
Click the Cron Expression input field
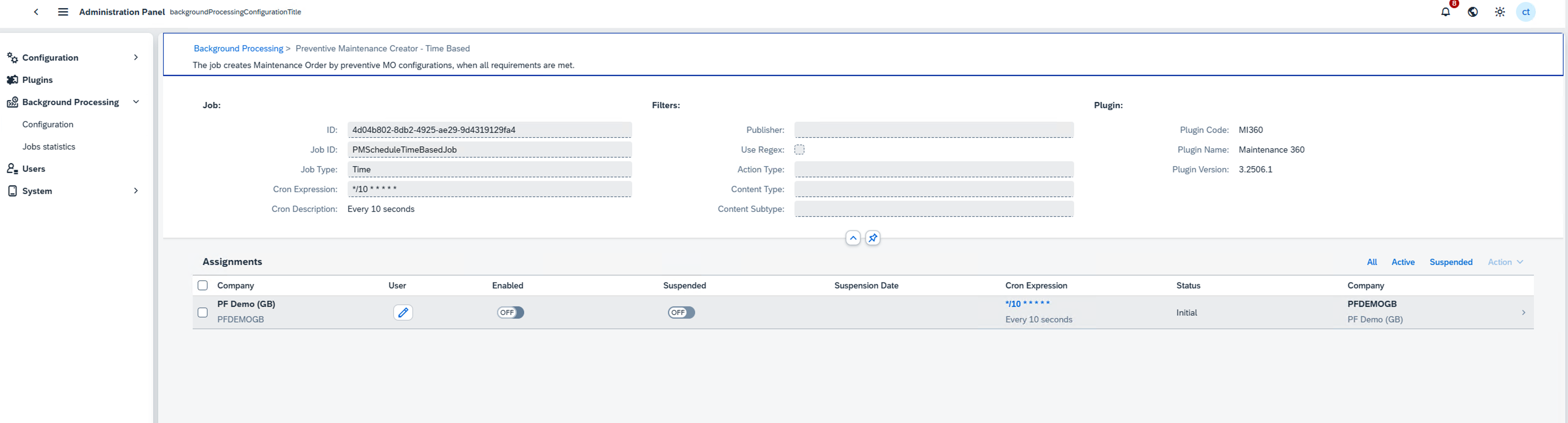(490, 189)
